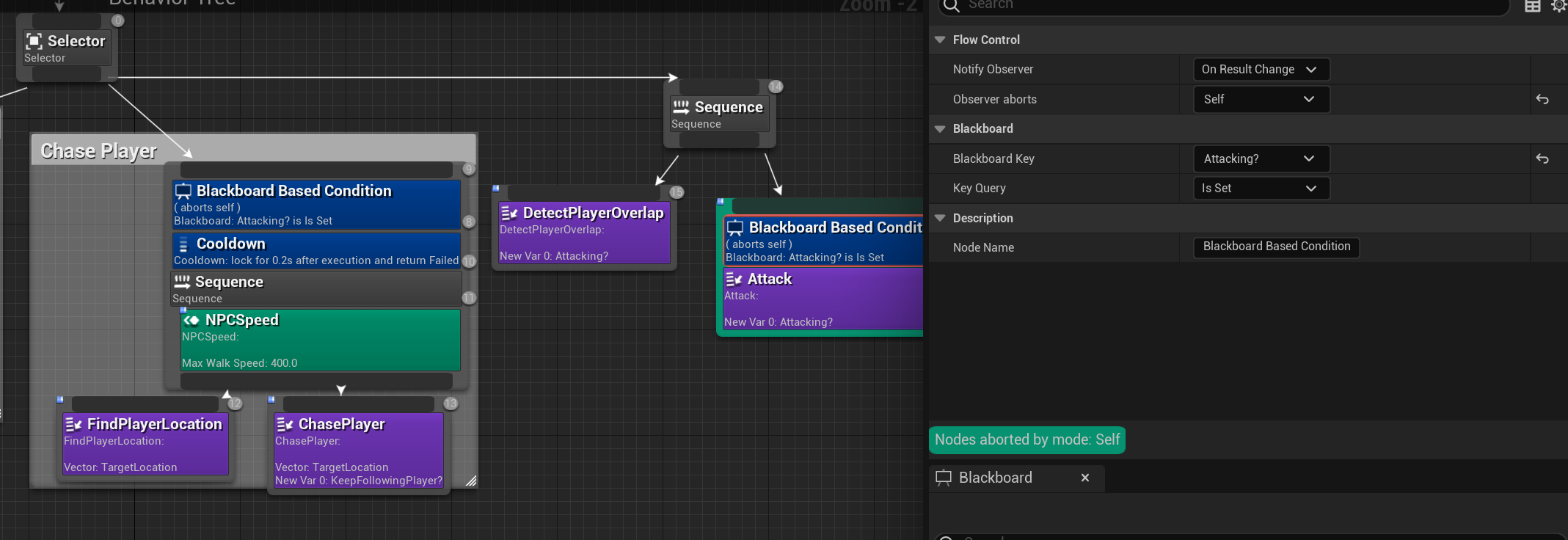Open the details panel settings gear
This screenshot has width=1568, height=540.
click(x=1558, y=6)
